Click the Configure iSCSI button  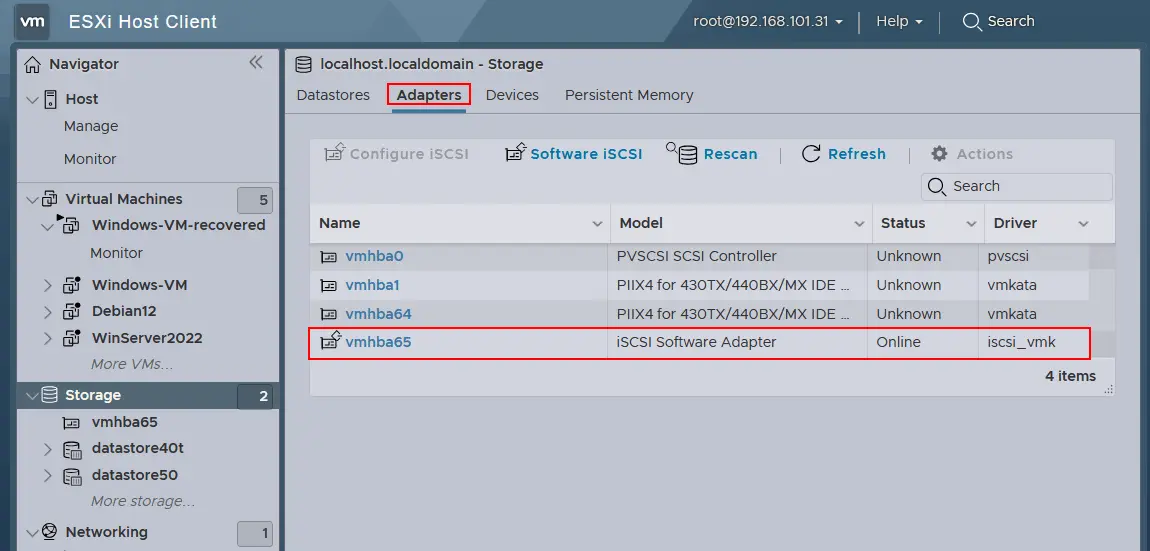(x=396, y=154)
